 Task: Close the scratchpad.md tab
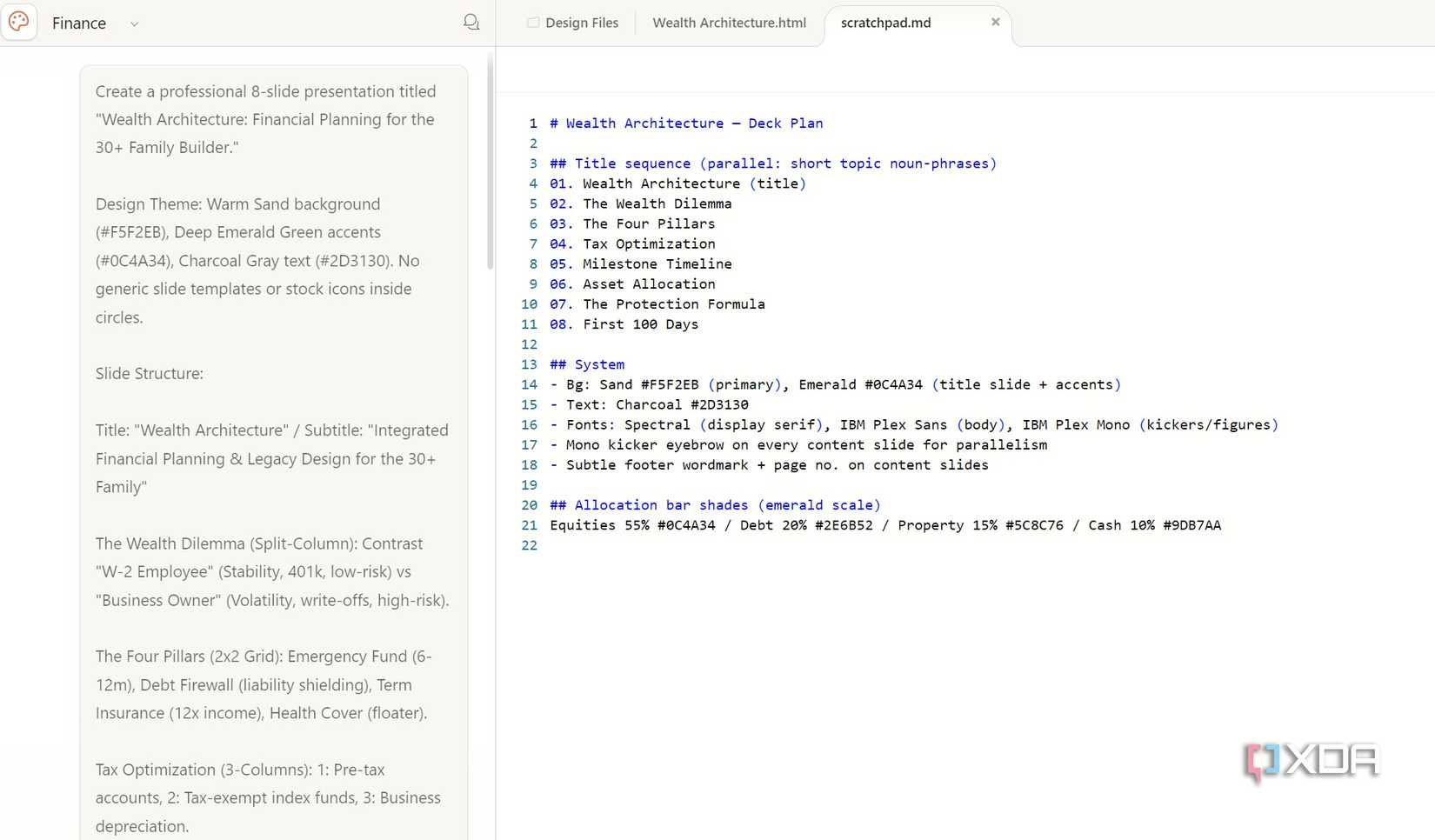996,22
